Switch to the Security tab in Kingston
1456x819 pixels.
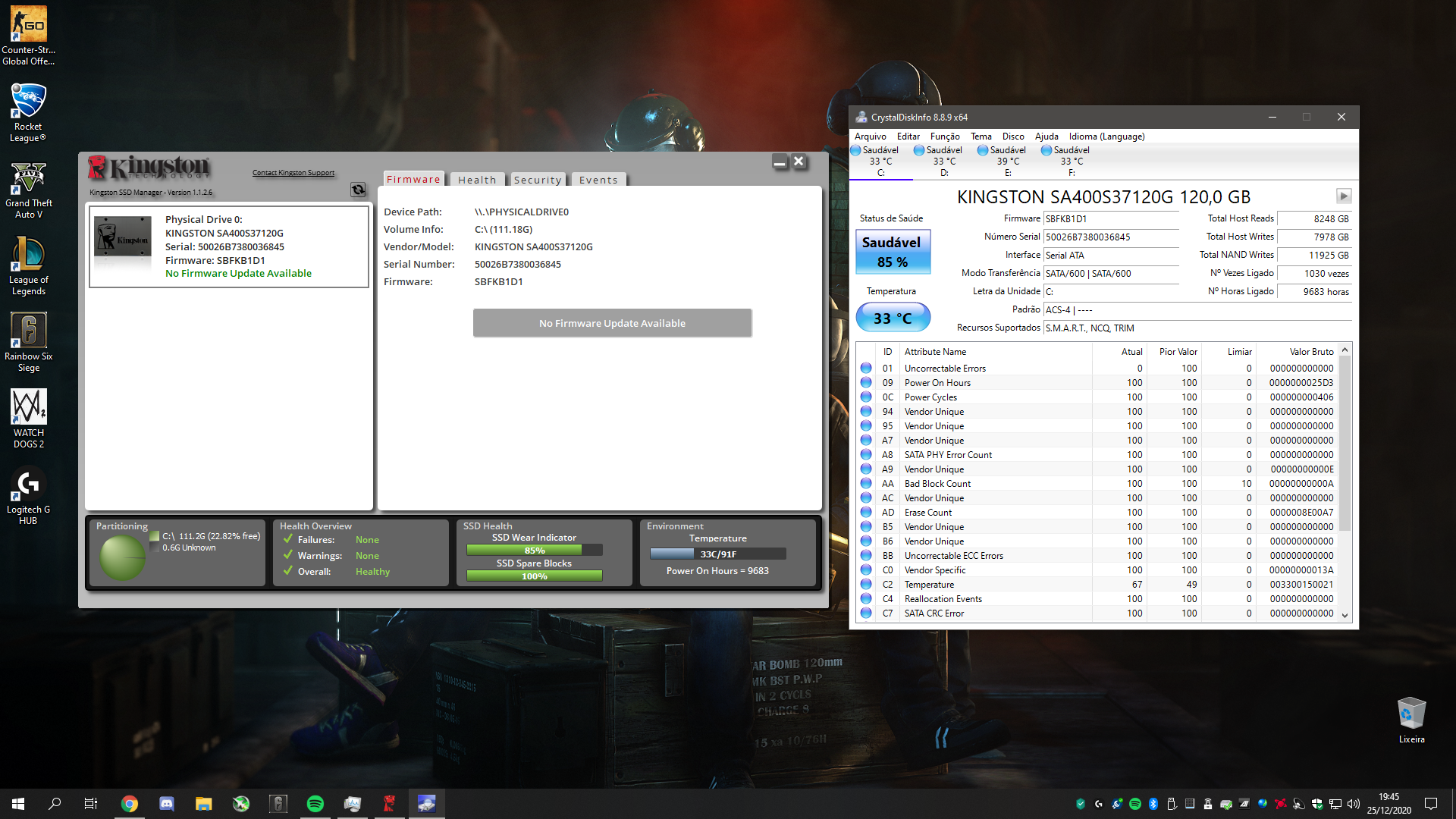click(538, 180)
